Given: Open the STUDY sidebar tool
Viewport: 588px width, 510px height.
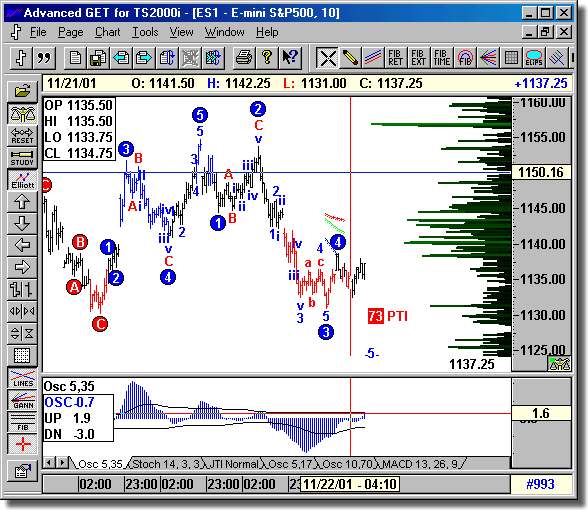Looking at the screenshot, I should (22, 158).
